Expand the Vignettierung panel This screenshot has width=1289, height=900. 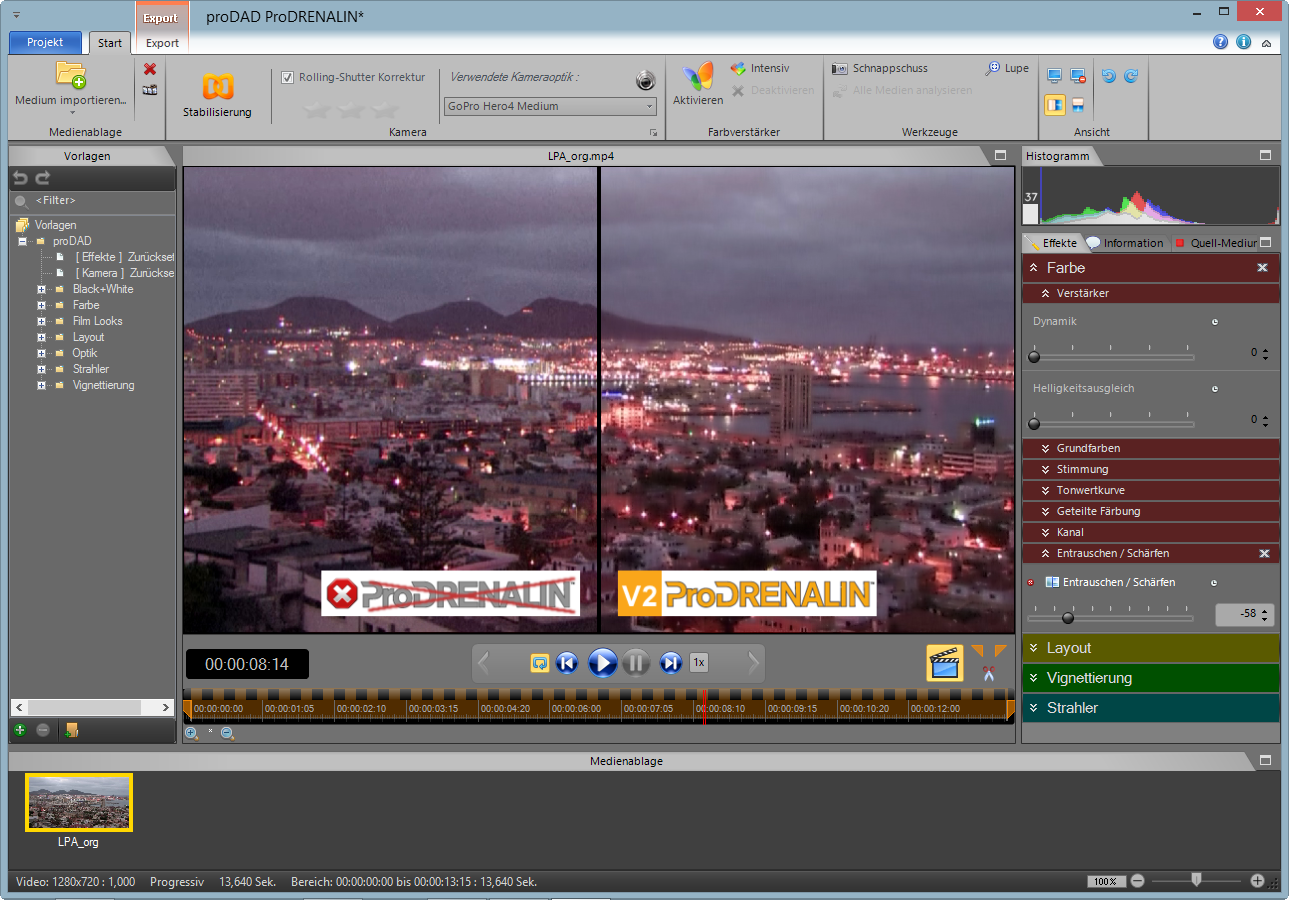tap(1150, 678)
